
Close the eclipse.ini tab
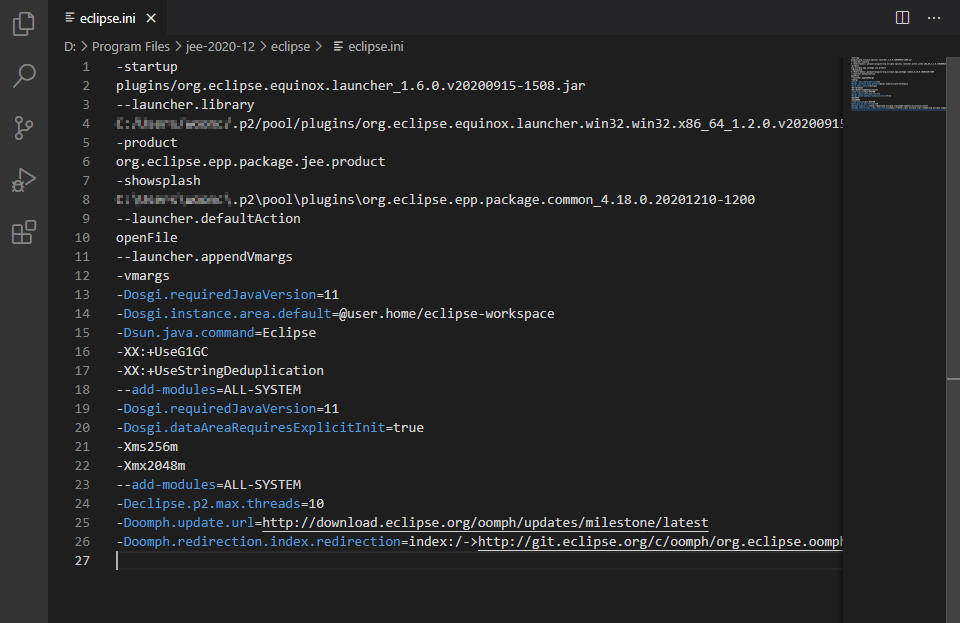(x=151, y=18)
